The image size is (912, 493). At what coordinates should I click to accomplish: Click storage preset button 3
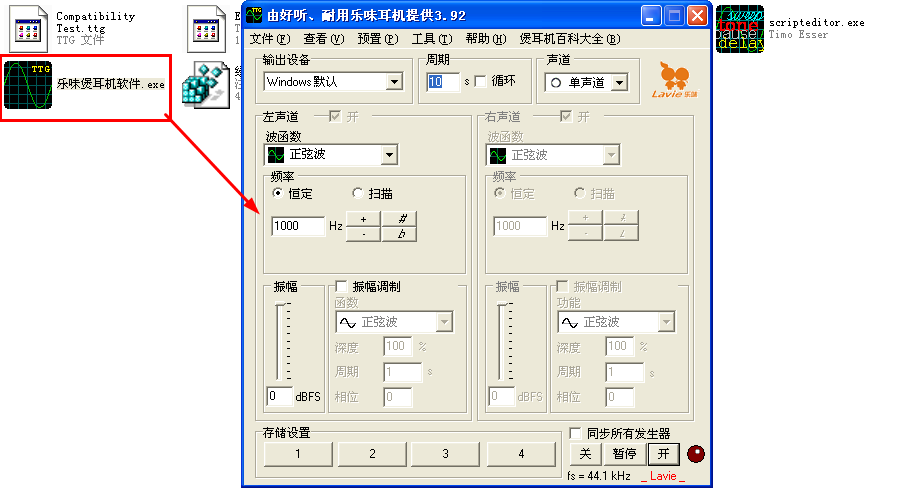click(446, 454)
